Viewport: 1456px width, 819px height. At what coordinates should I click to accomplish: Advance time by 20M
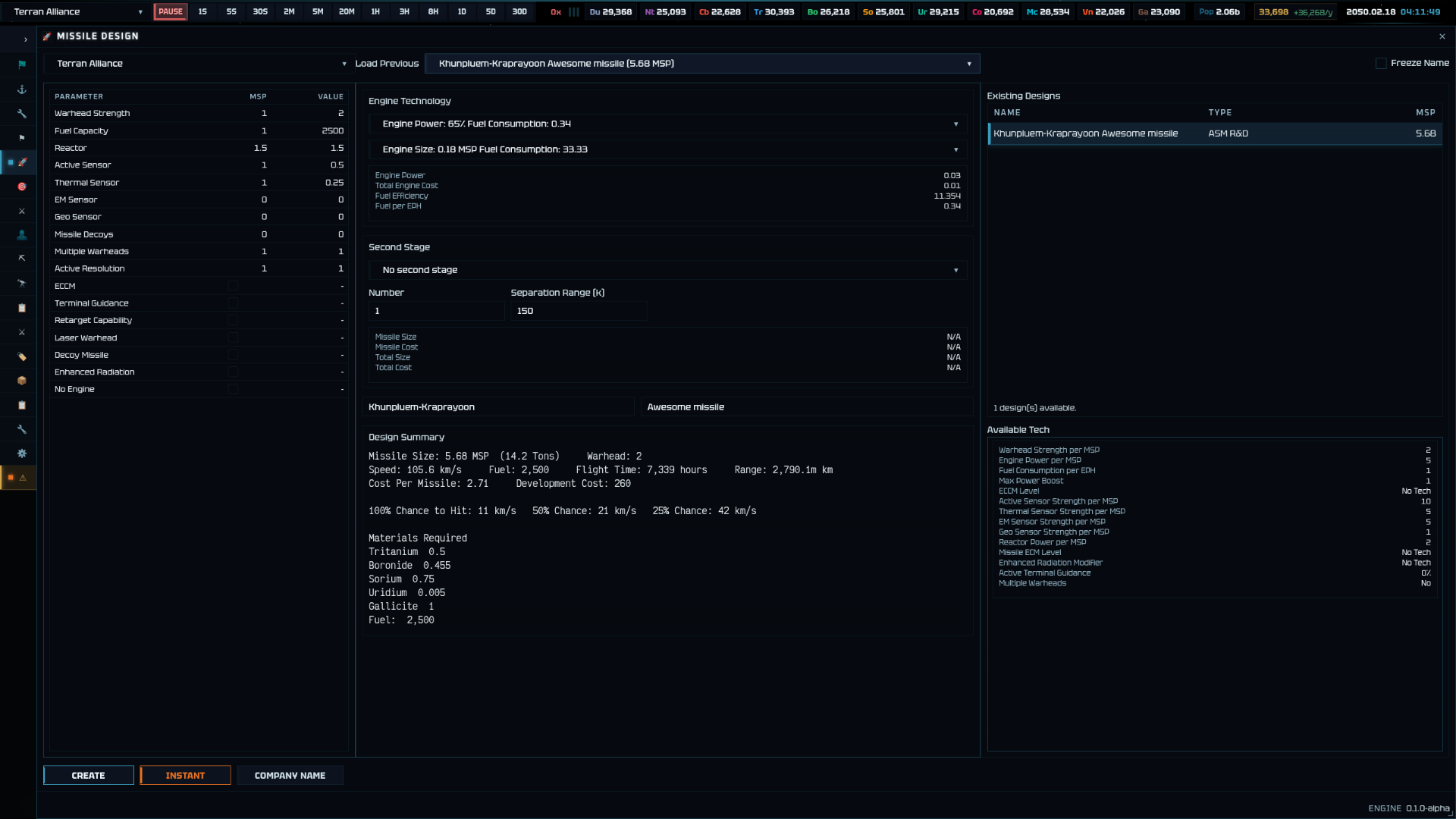[347, 11]
